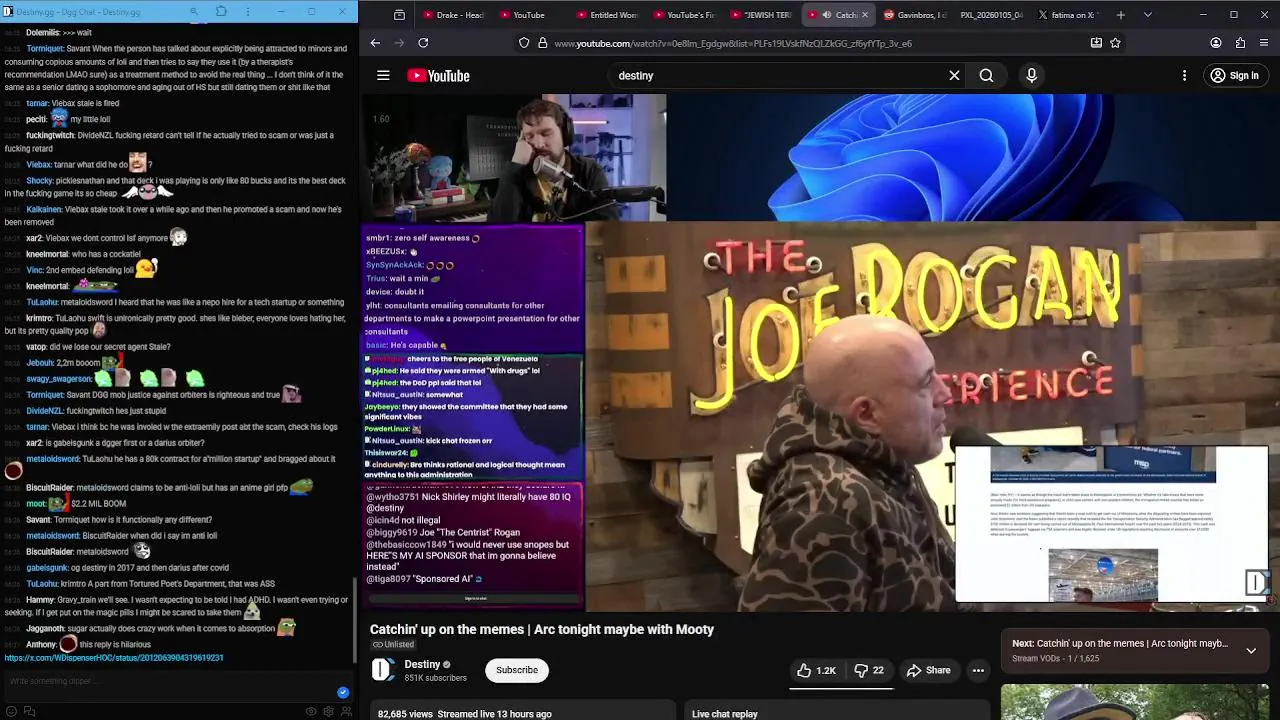Click the video player to pause playback
Viewport: 1280px width, 720px height.
click(820, 352)
